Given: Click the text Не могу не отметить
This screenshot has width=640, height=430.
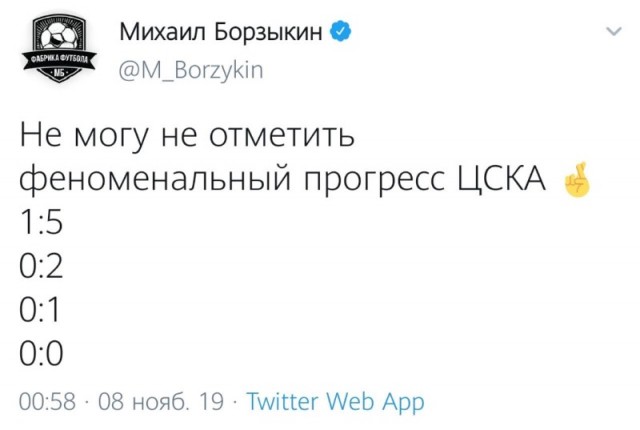Looking at the screenshot, I should pos(187,137).
